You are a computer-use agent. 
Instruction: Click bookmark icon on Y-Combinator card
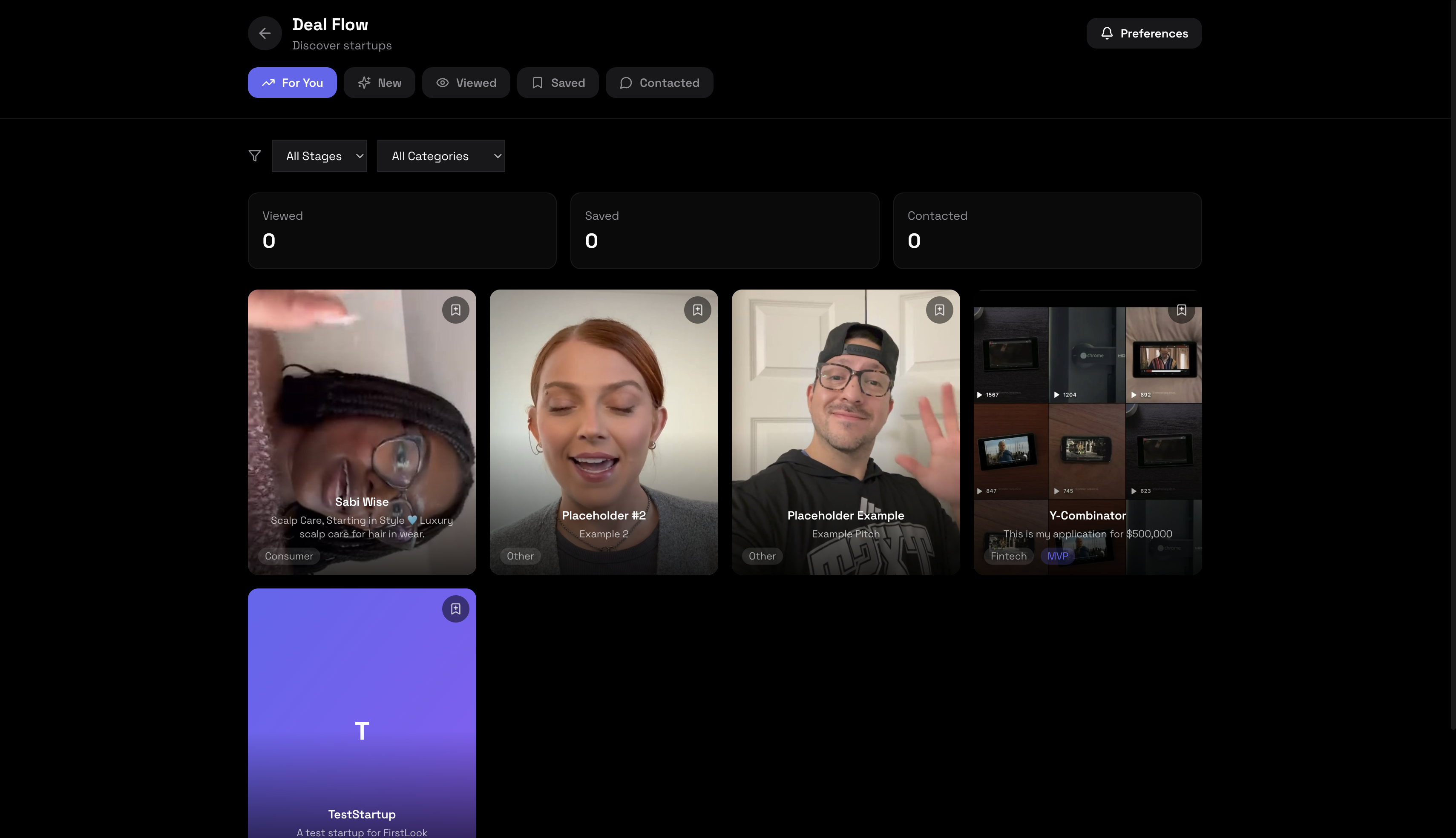pyautogui.click(x=1181, y=310)
